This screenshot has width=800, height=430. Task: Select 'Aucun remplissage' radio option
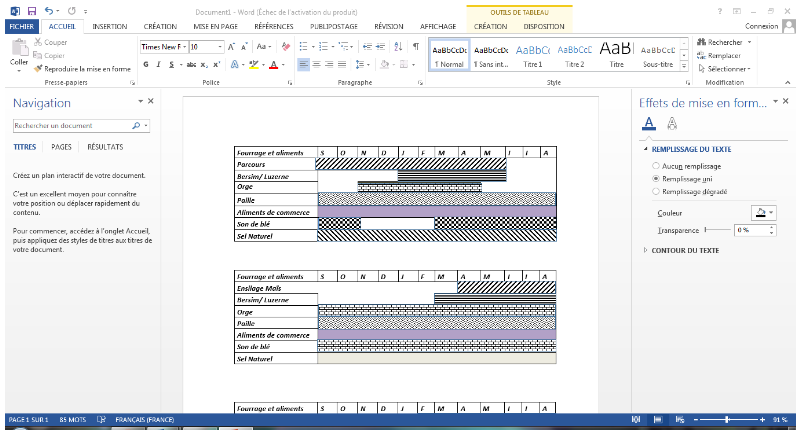tap(656, 165)
